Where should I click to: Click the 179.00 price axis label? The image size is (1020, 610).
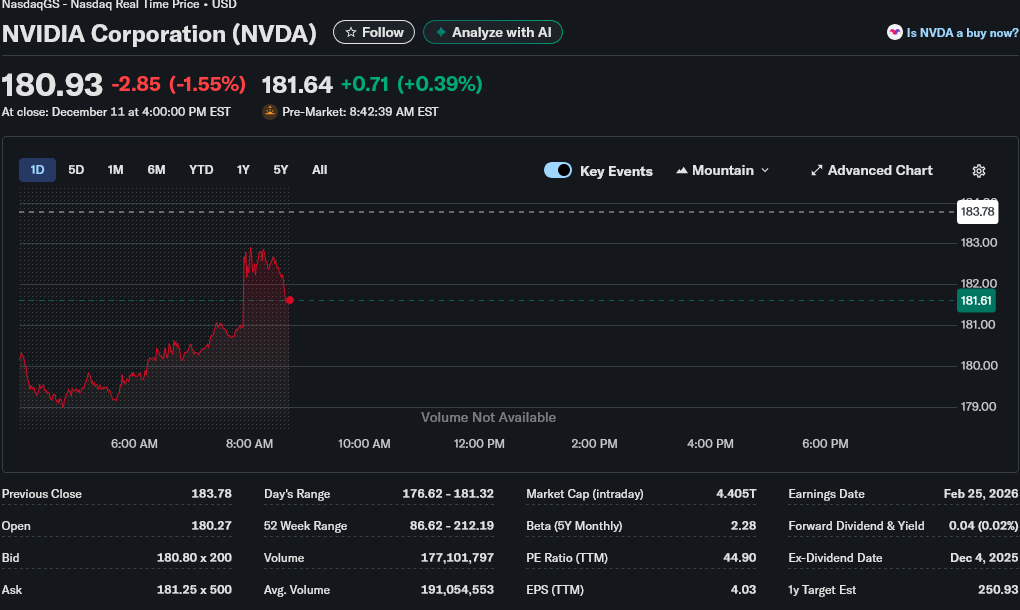[x=978, y=406]
